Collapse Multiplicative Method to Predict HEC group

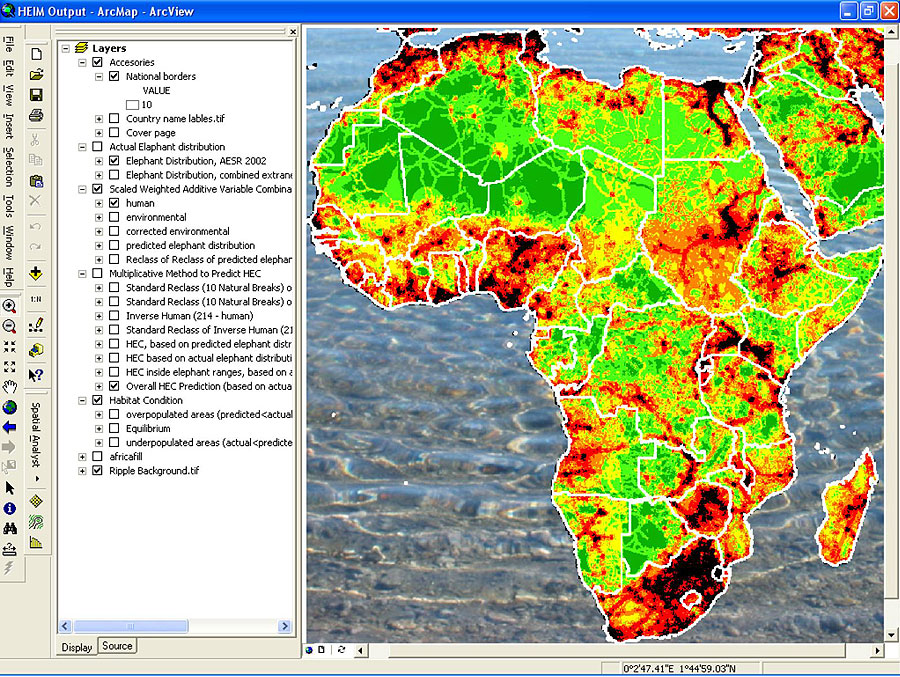83,273
